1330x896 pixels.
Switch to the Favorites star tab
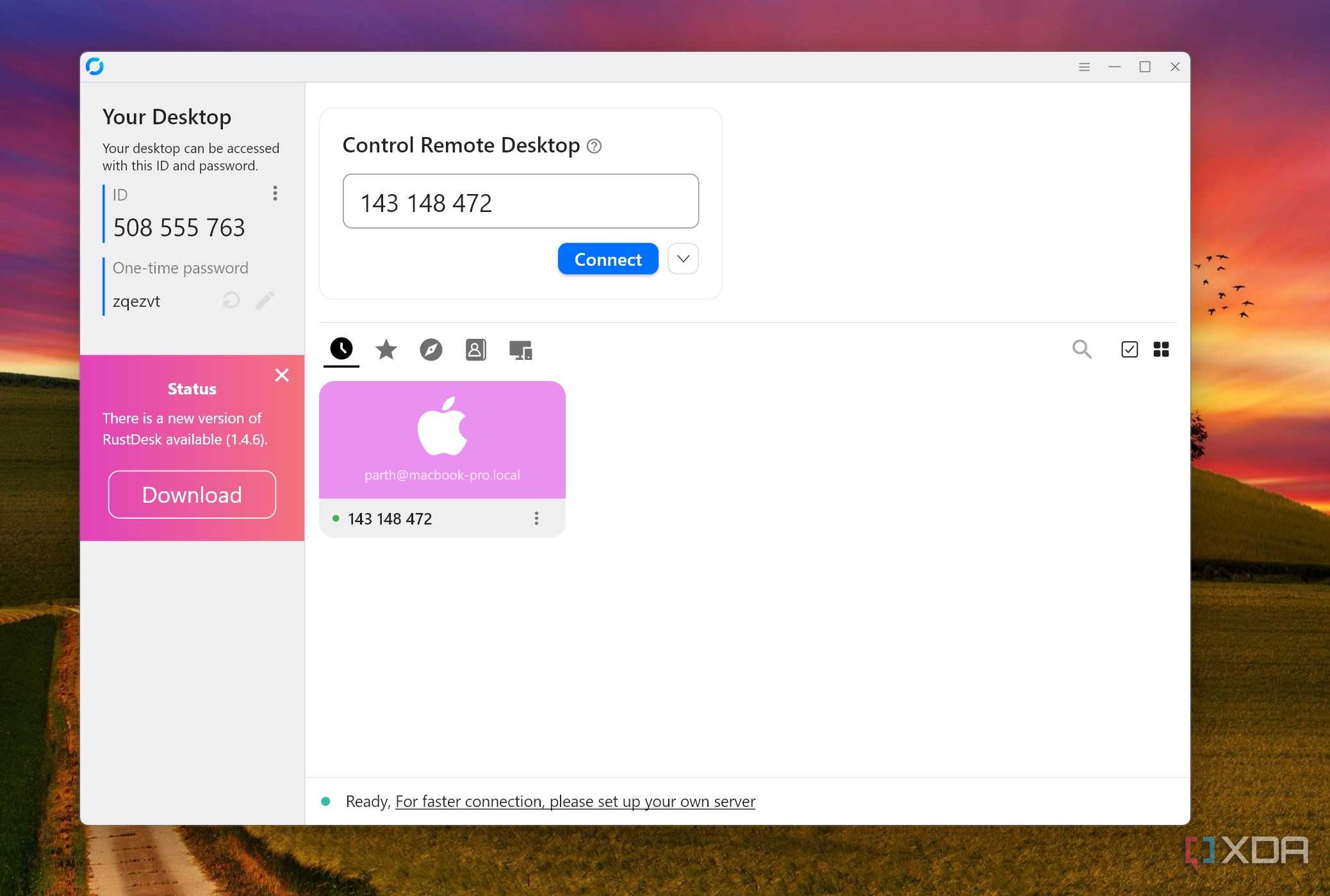(386, 350)
